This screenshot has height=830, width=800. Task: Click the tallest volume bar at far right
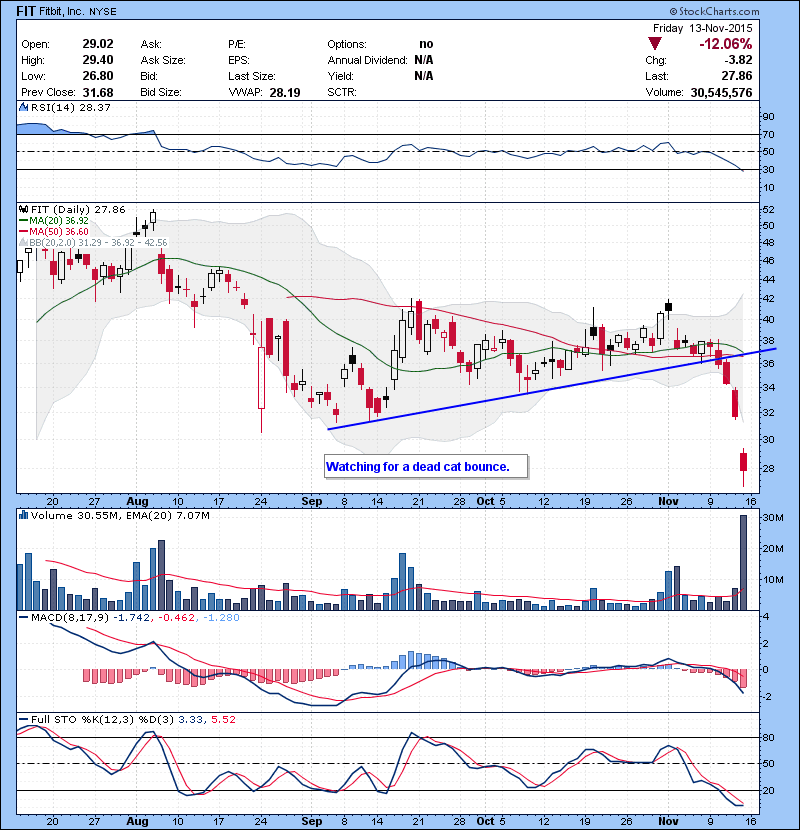point(743,562)
